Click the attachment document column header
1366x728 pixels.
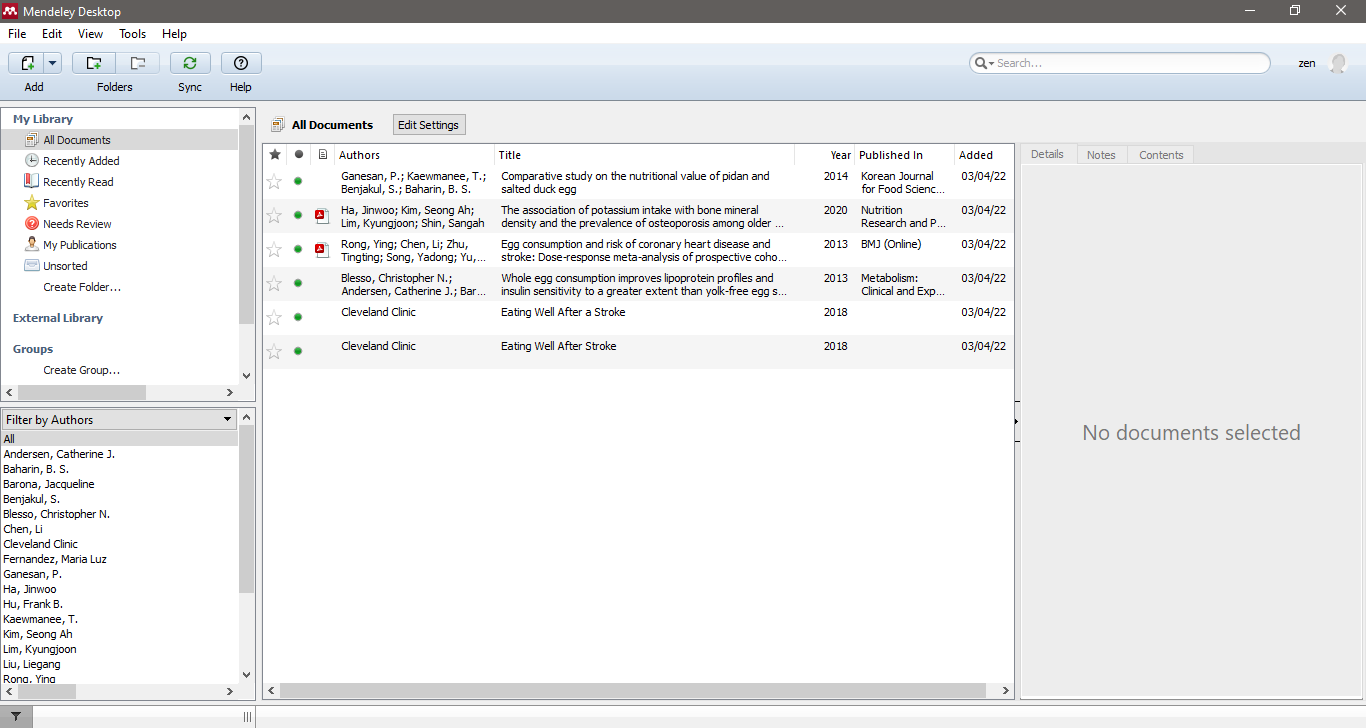point(322,155)
